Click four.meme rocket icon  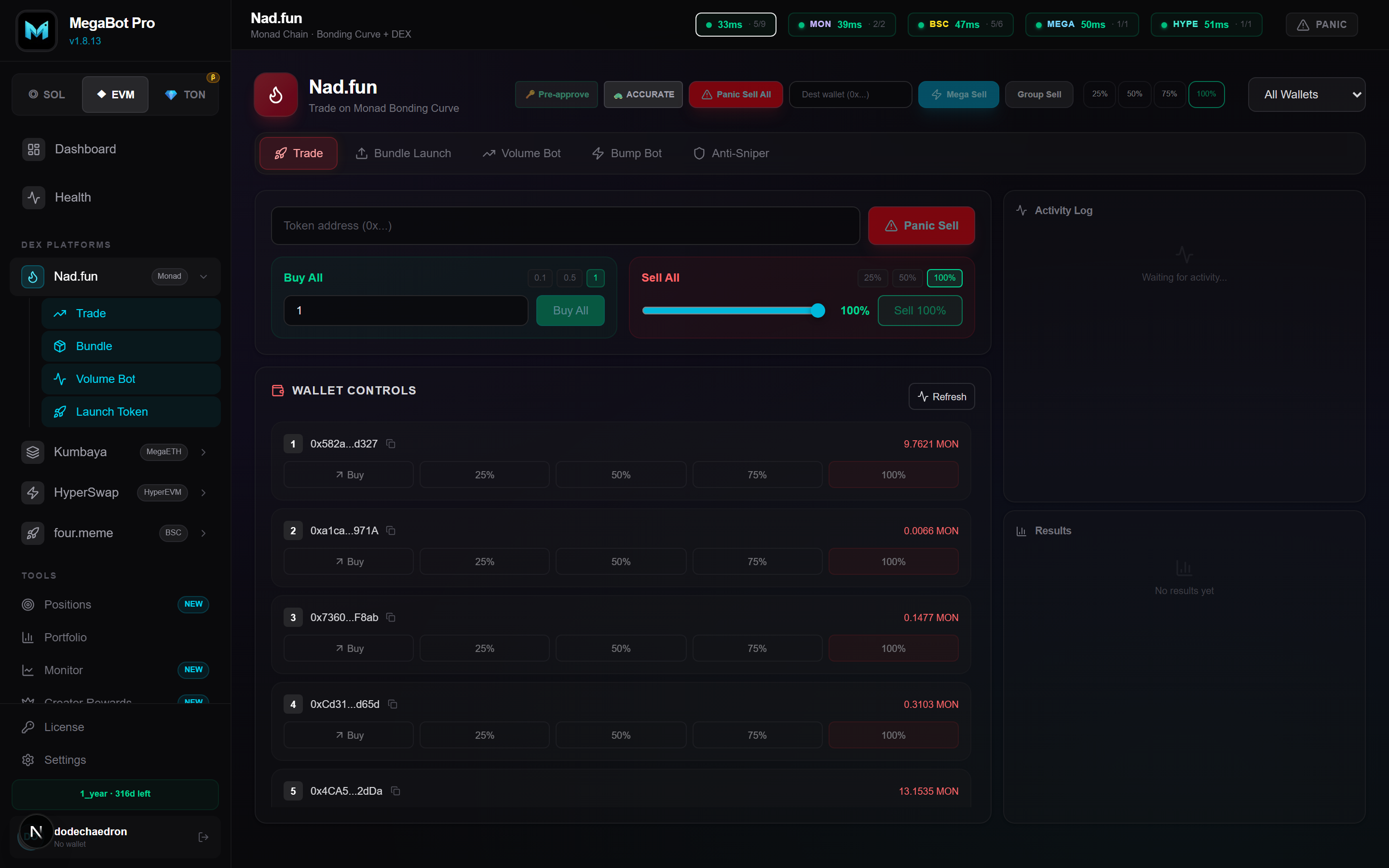[33, 533]
